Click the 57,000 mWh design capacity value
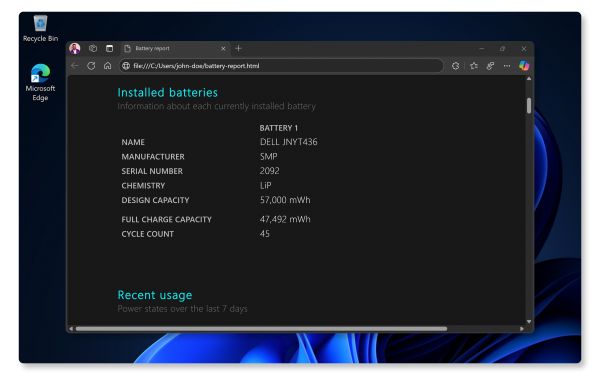Screen dimensions: 600x375 [285, 200]
